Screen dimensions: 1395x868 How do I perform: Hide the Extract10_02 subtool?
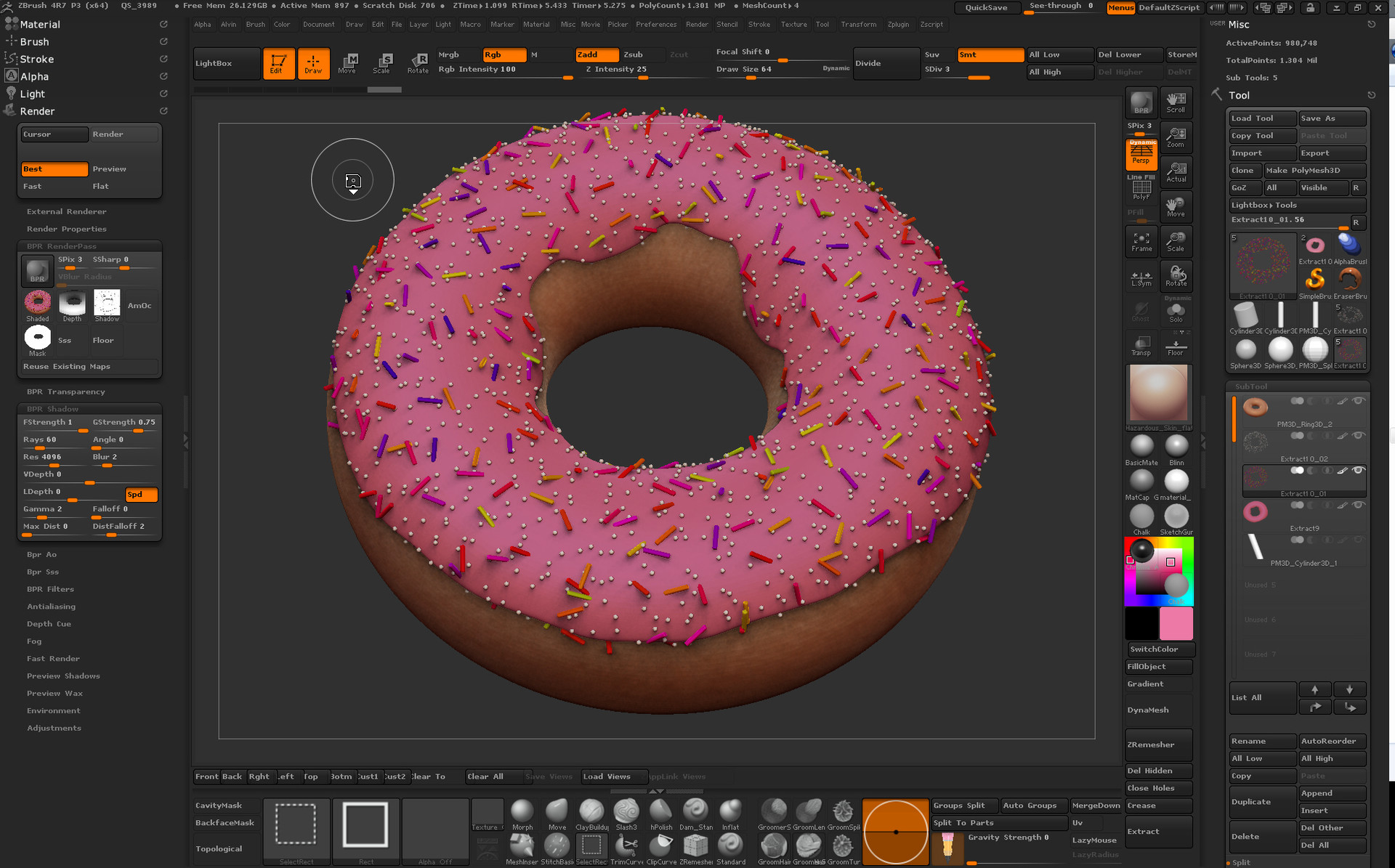tap(1358, 436)
